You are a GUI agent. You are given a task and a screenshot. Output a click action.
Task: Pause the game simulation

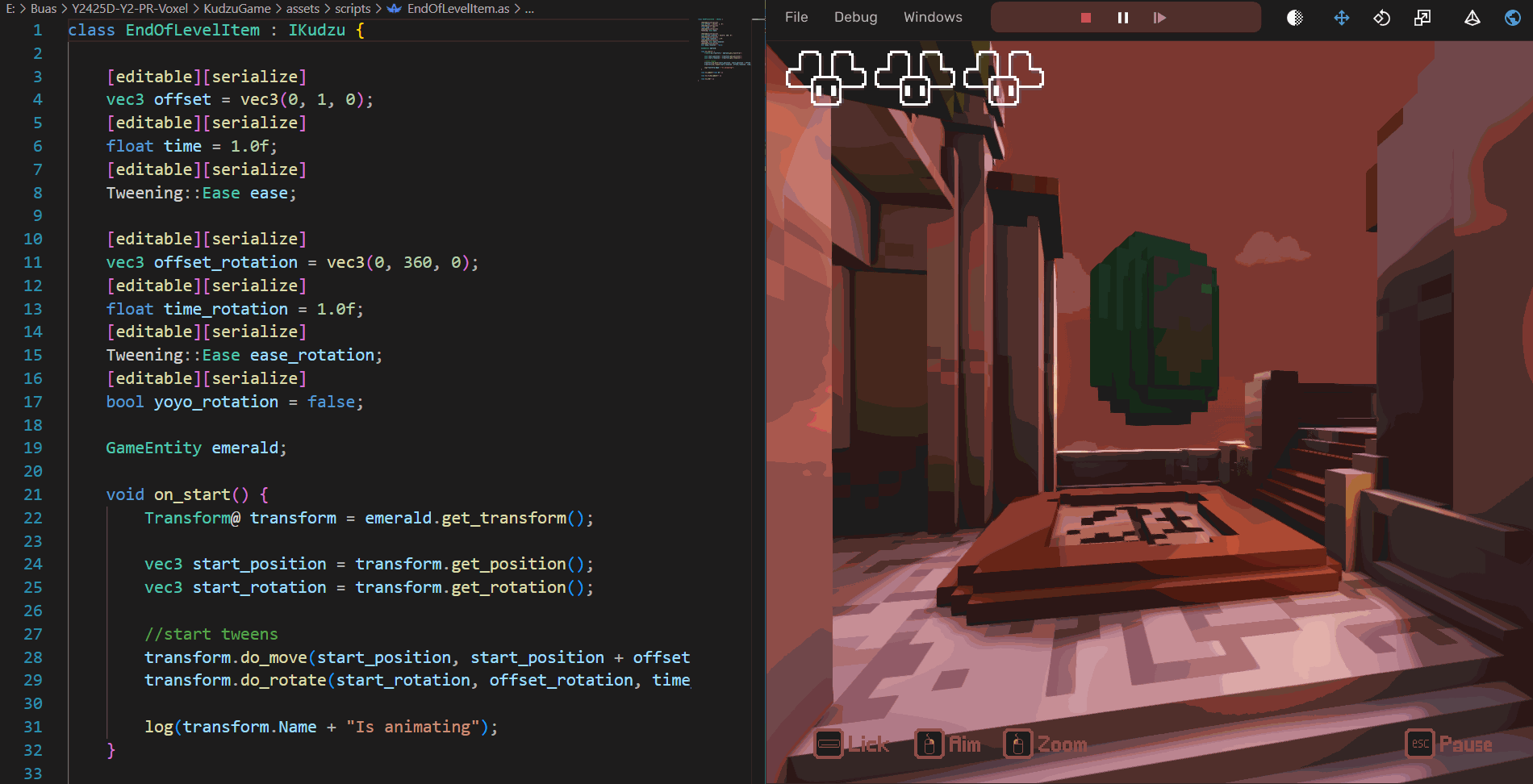[1123, 17]
